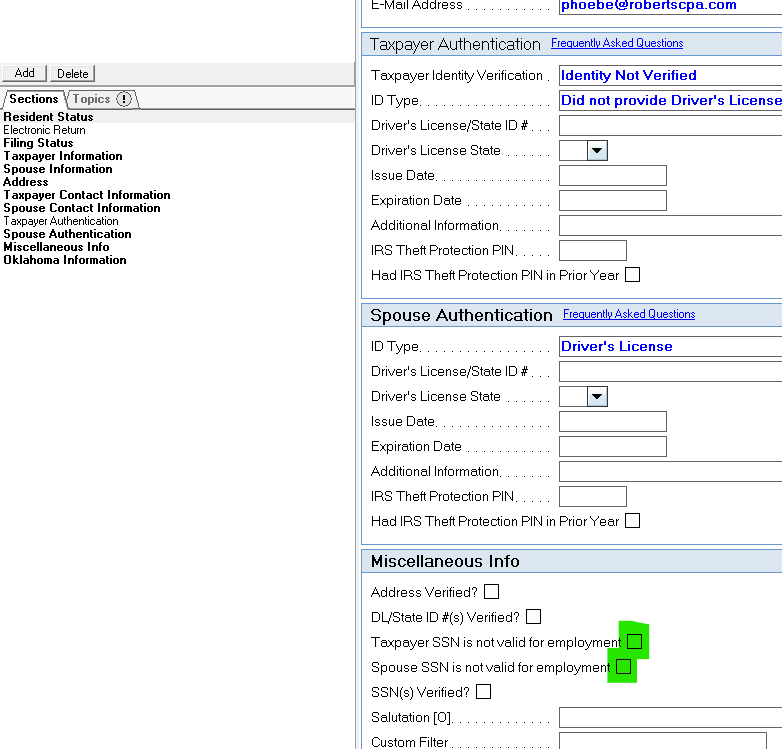Open Spouse Authentication Frequently Asked Questions link
The height and width of the screenshot is (749, 782).
click(x=629, y=314)
